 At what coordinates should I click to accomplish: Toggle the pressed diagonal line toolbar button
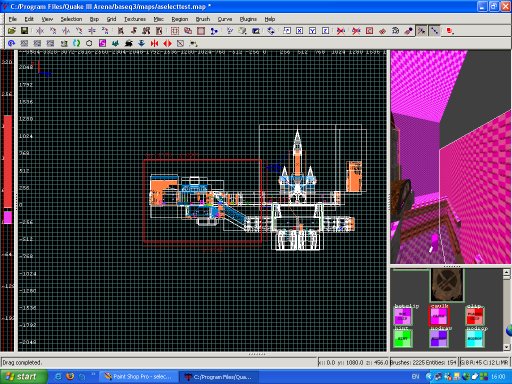pos(434,31)
